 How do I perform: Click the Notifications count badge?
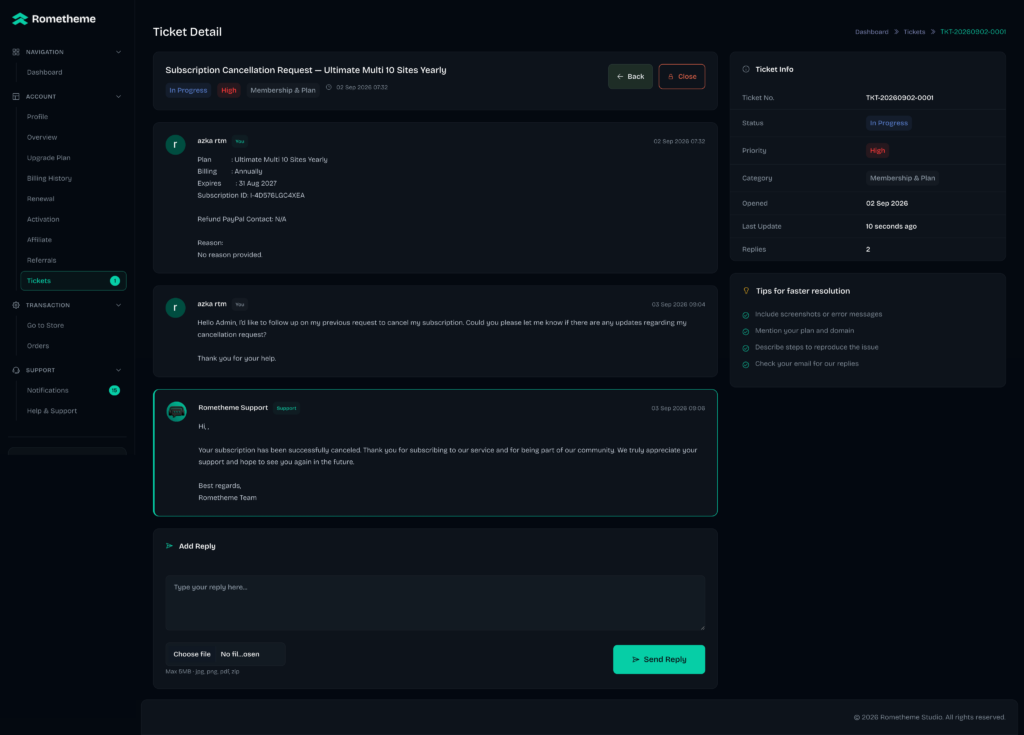click(x=114, y=390)
